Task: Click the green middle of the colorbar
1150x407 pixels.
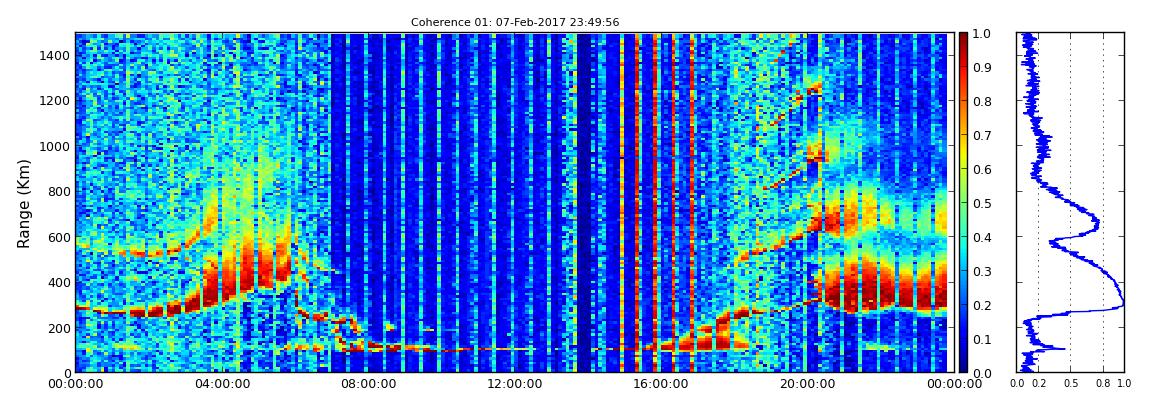Action: [x=964, y=203]
